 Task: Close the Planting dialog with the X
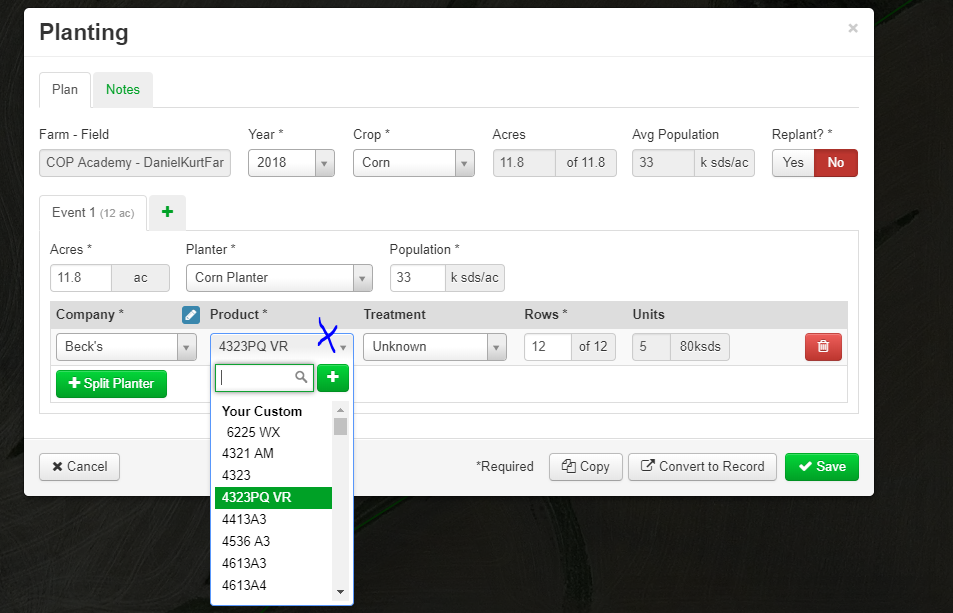(853, 28)
